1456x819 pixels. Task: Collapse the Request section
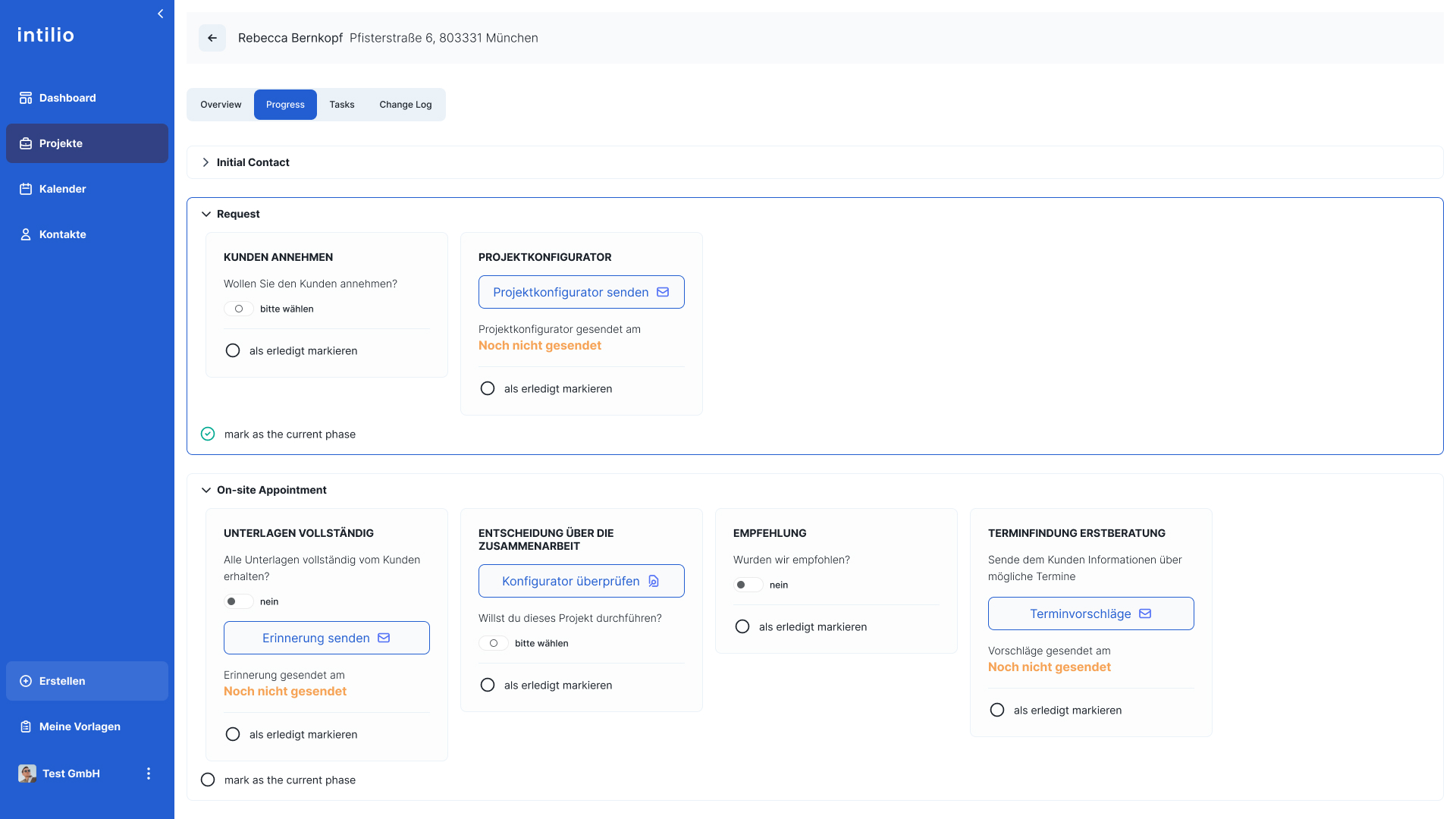[206, 214]
